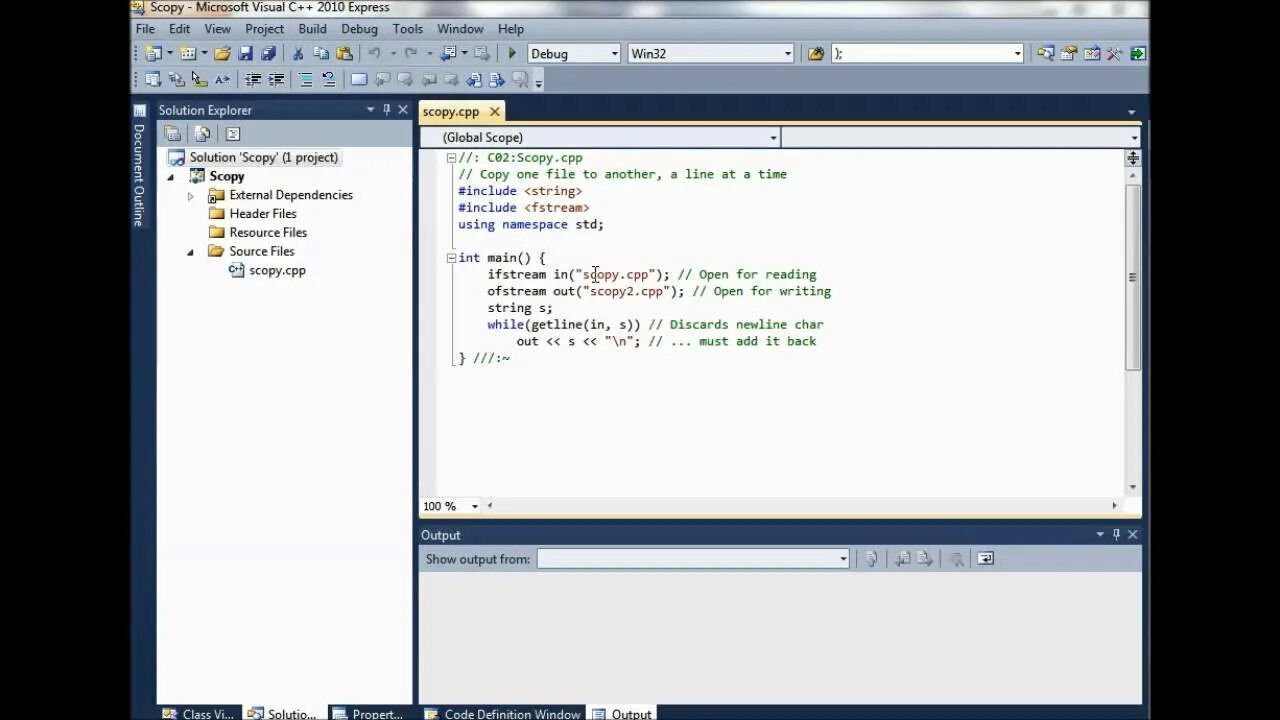This screenshot has width=1280, height=720.
Task: Click the Toolbox wrench icon
Action: (1115, 53)
